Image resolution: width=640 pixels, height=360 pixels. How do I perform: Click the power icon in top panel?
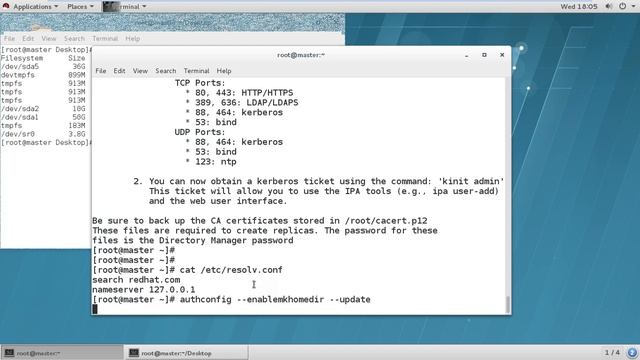[x=622, y=7]
